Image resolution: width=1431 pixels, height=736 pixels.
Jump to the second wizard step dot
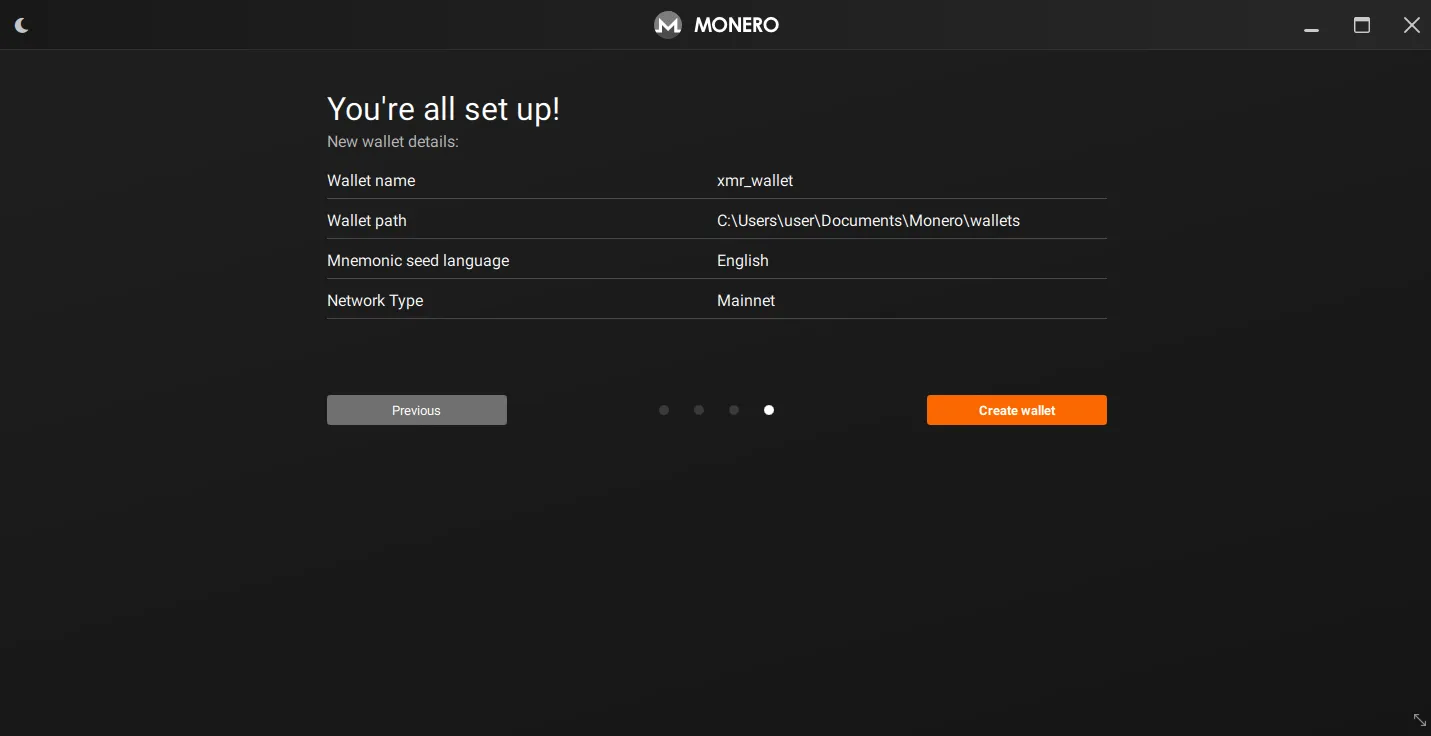tap(699, 410)
